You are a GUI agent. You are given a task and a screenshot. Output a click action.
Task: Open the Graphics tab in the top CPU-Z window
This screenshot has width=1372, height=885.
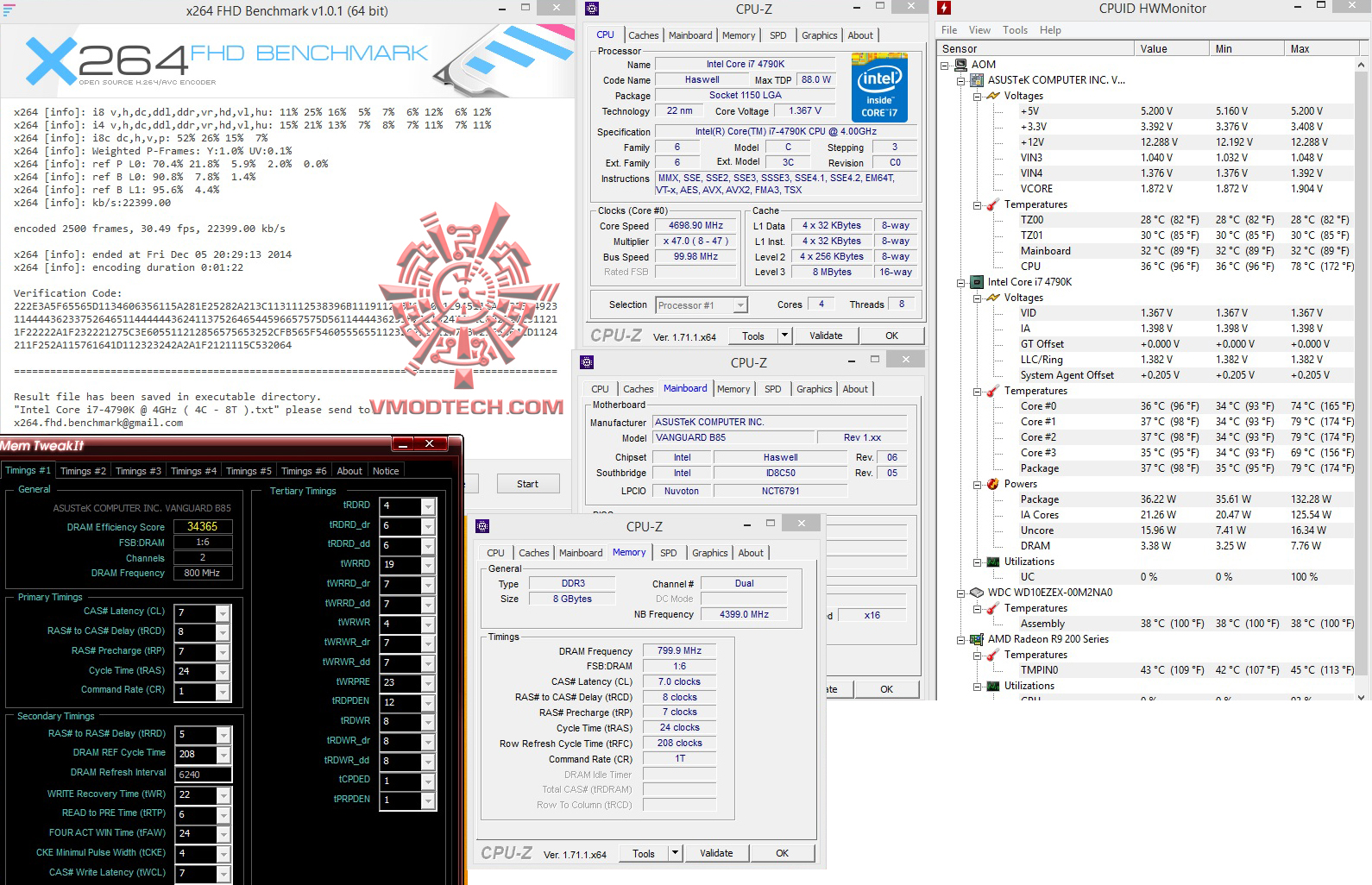coord(820,35)
